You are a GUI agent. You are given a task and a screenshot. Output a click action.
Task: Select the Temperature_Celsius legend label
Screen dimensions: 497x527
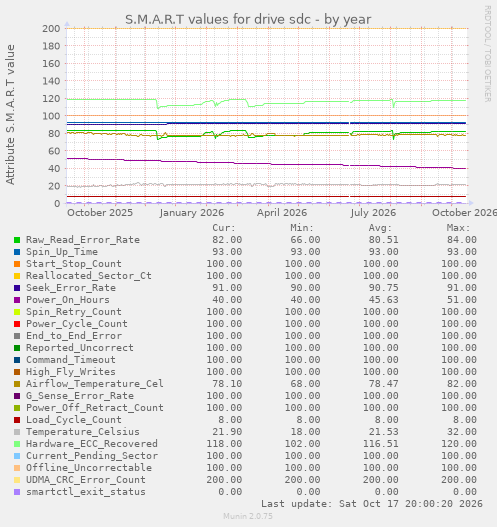tap(83, 432)
